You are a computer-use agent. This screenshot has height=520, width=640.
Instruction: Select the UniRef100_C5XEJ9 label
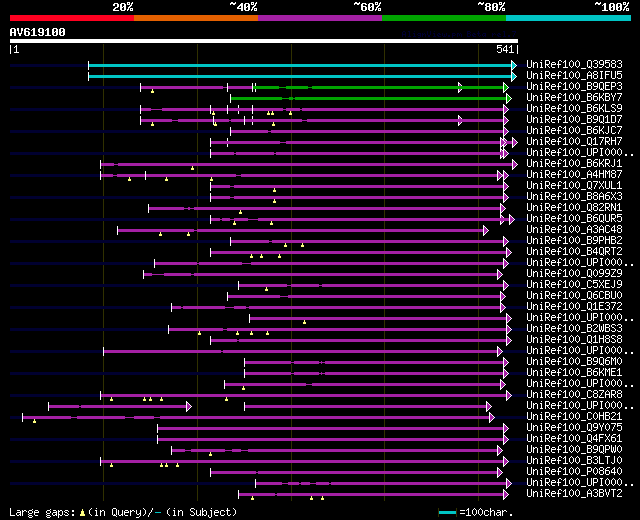click(x=574, y=285)
